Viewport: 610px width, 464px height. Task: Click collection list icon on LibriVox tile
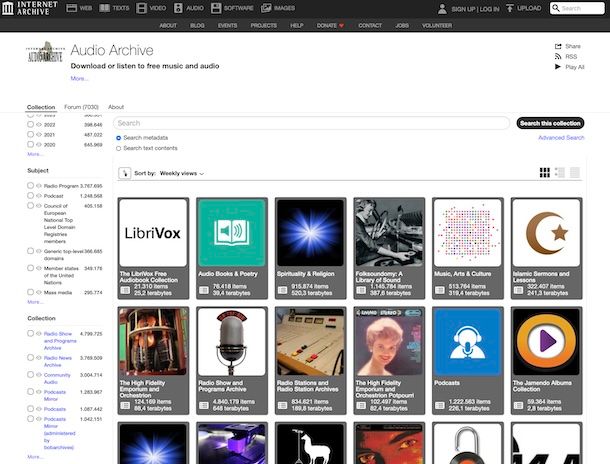125,290
